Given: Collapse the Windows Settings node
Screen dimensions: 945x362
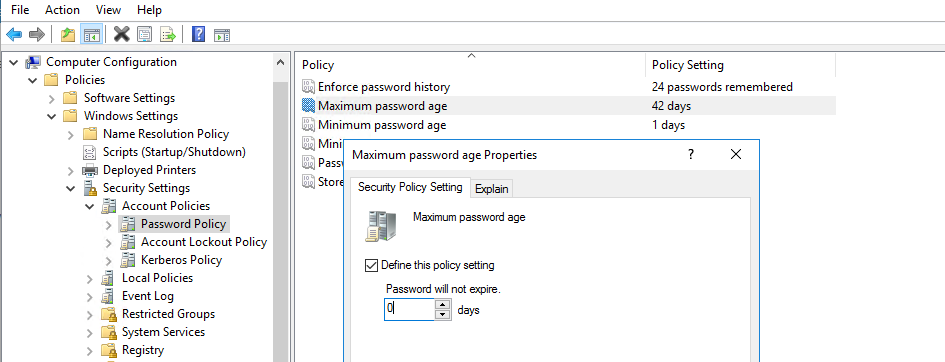Looking at the screenshot, I should [x=52, y=116].
